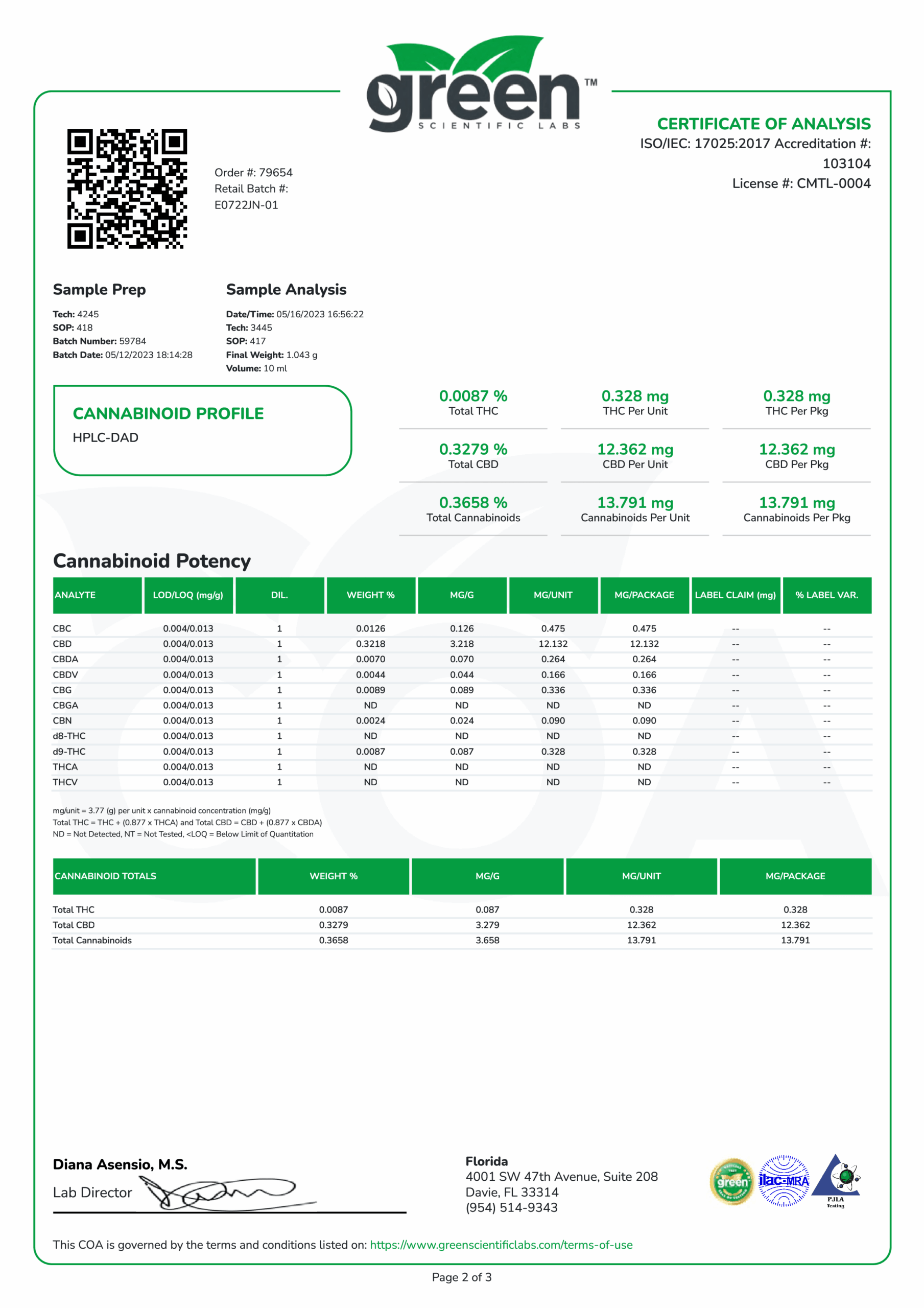
Task: Click the phone number (954) 514-9343
Action: click(511, 1207)
